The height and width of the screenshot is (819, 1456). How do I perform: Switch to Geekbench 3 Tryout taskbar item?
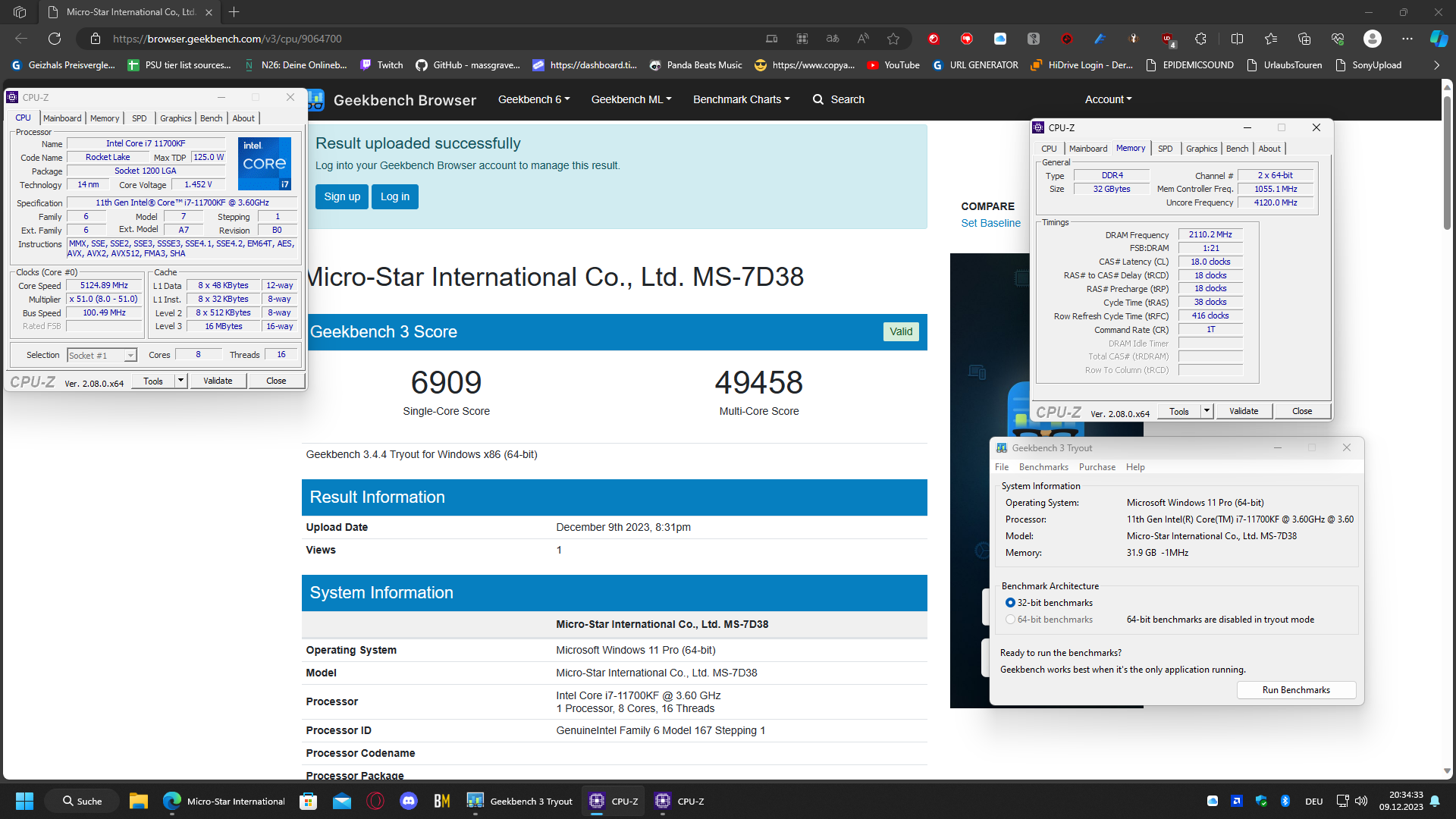520,801
